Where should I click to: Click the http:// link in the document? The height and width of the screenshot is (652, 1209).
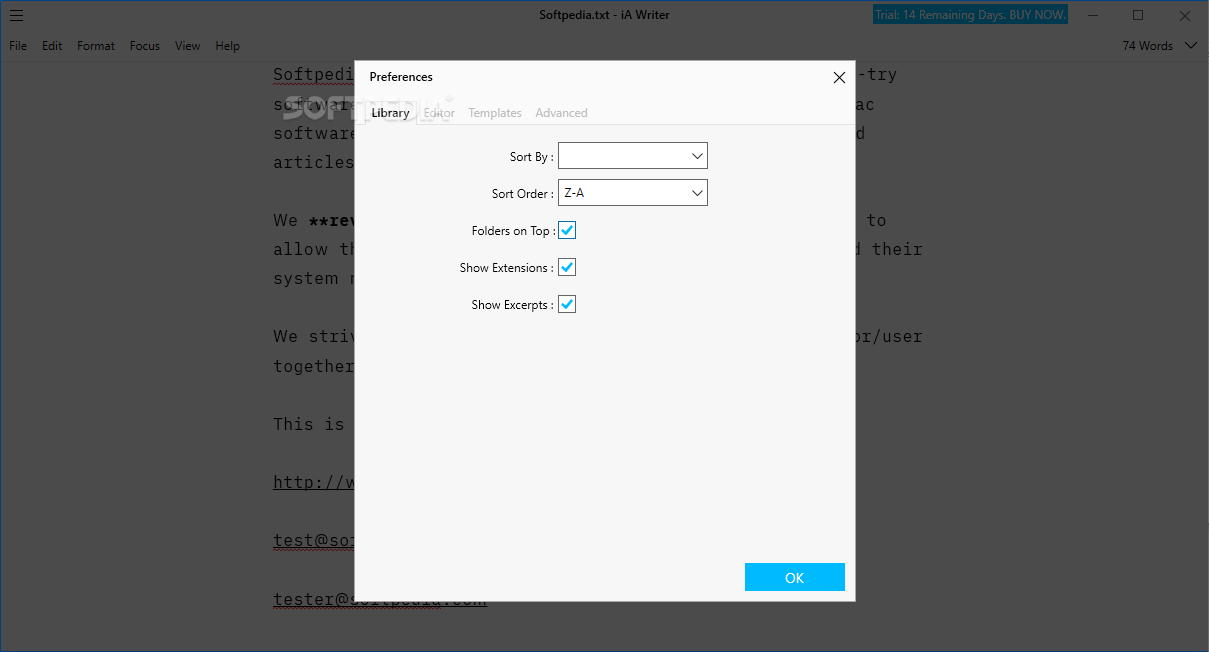click(313, 482)
